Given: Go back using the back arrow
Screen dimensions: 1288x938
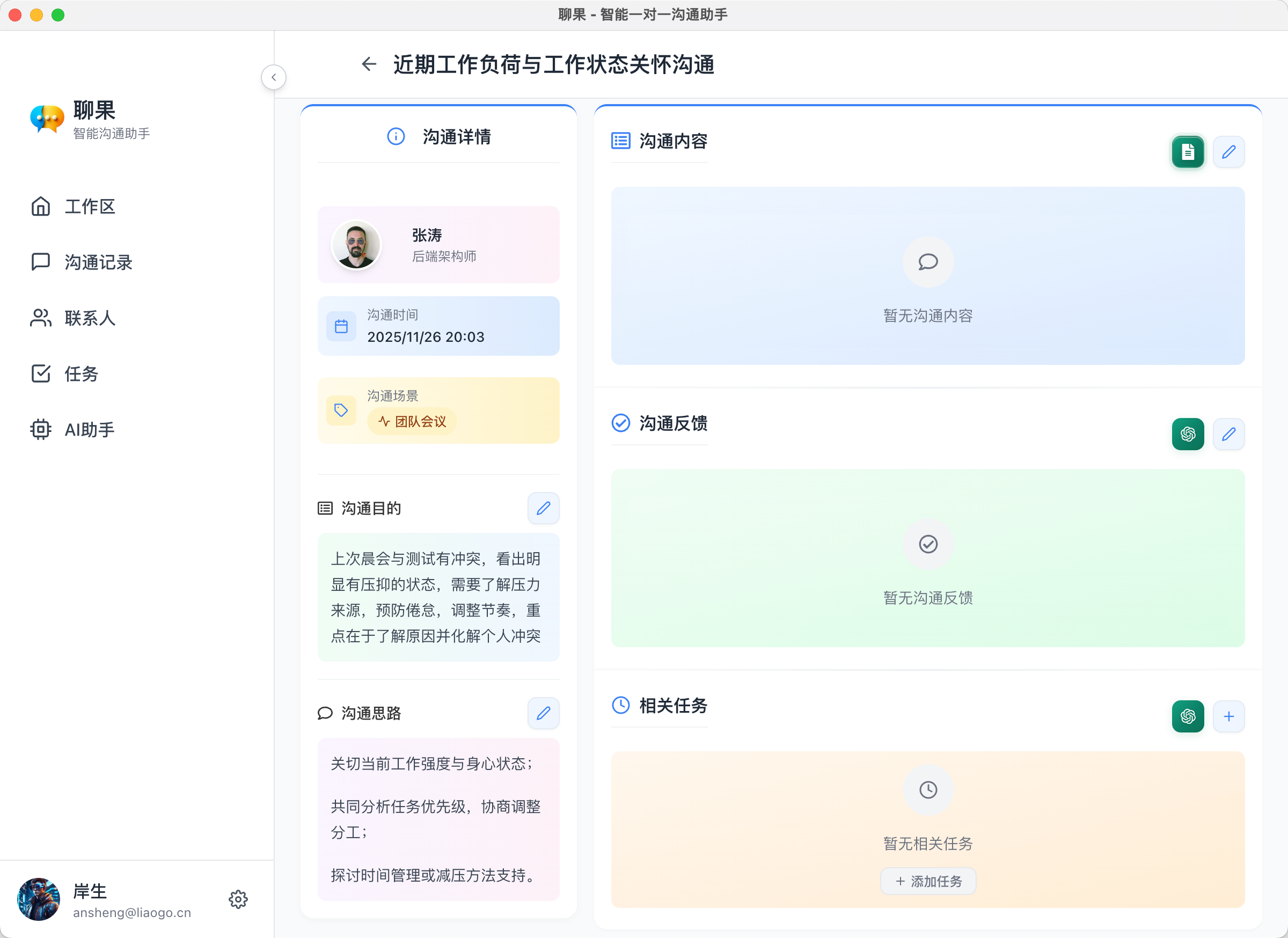Looking at the screenshot, I should (x=368, y=64).
